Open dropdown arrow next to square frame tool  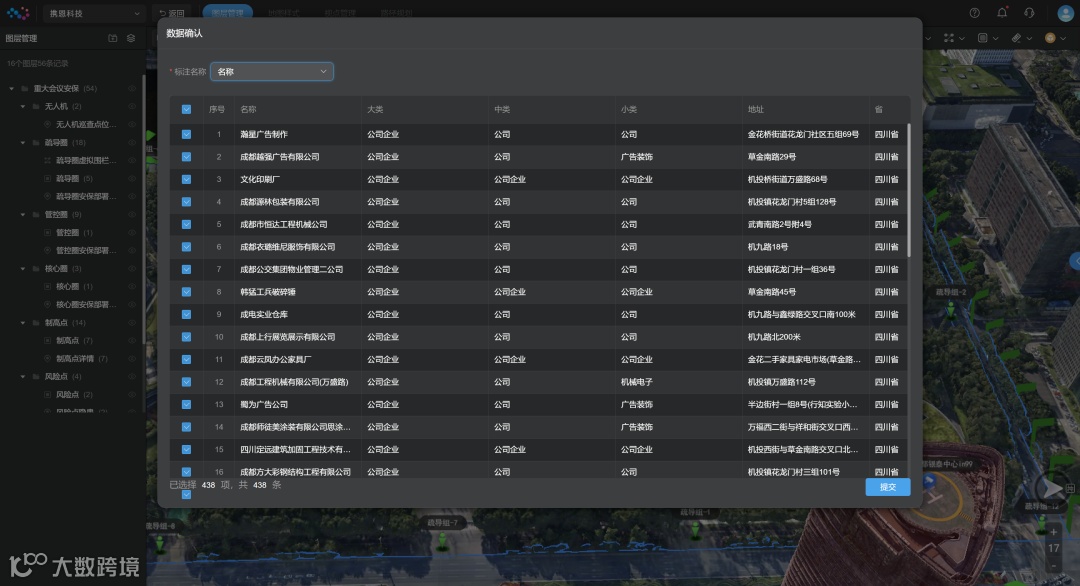[995, 39]
